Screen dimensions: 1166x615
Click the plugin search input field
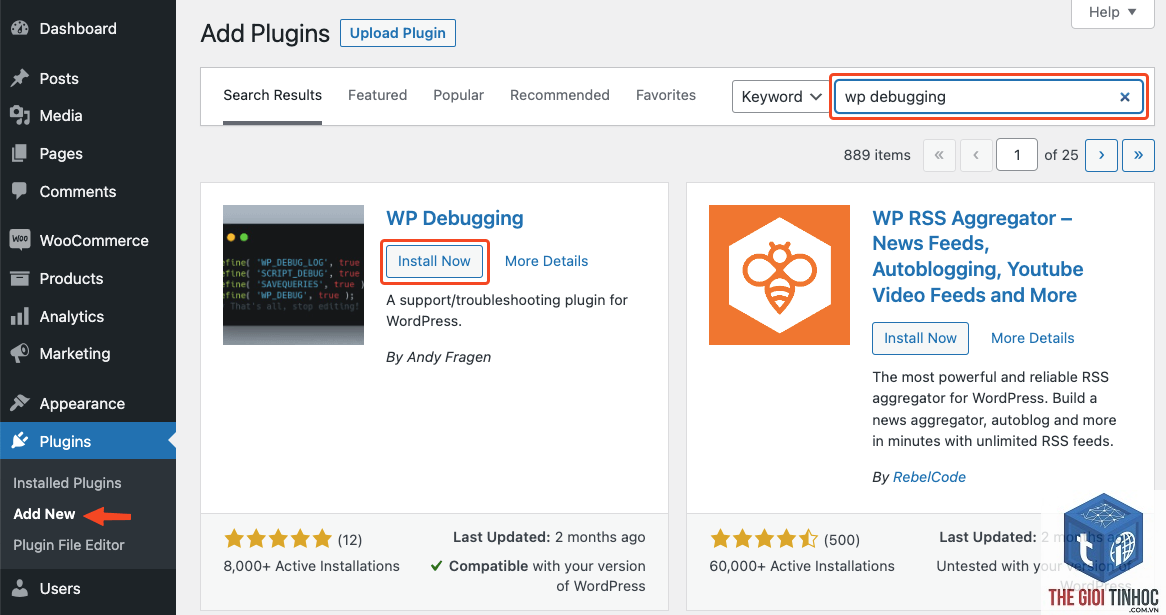[x=988, y=97]
